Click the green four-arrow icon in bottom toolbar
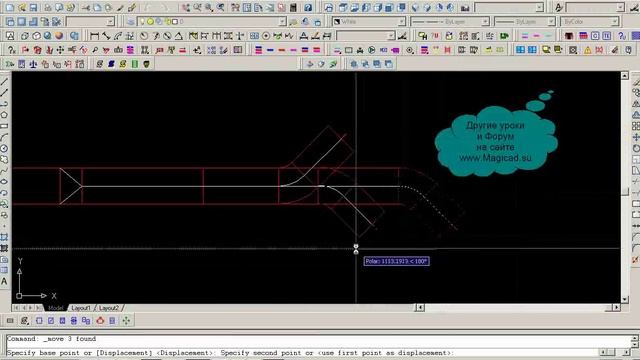Image resolution: width=640 pixels, height=360 pixels. [126, 321]
